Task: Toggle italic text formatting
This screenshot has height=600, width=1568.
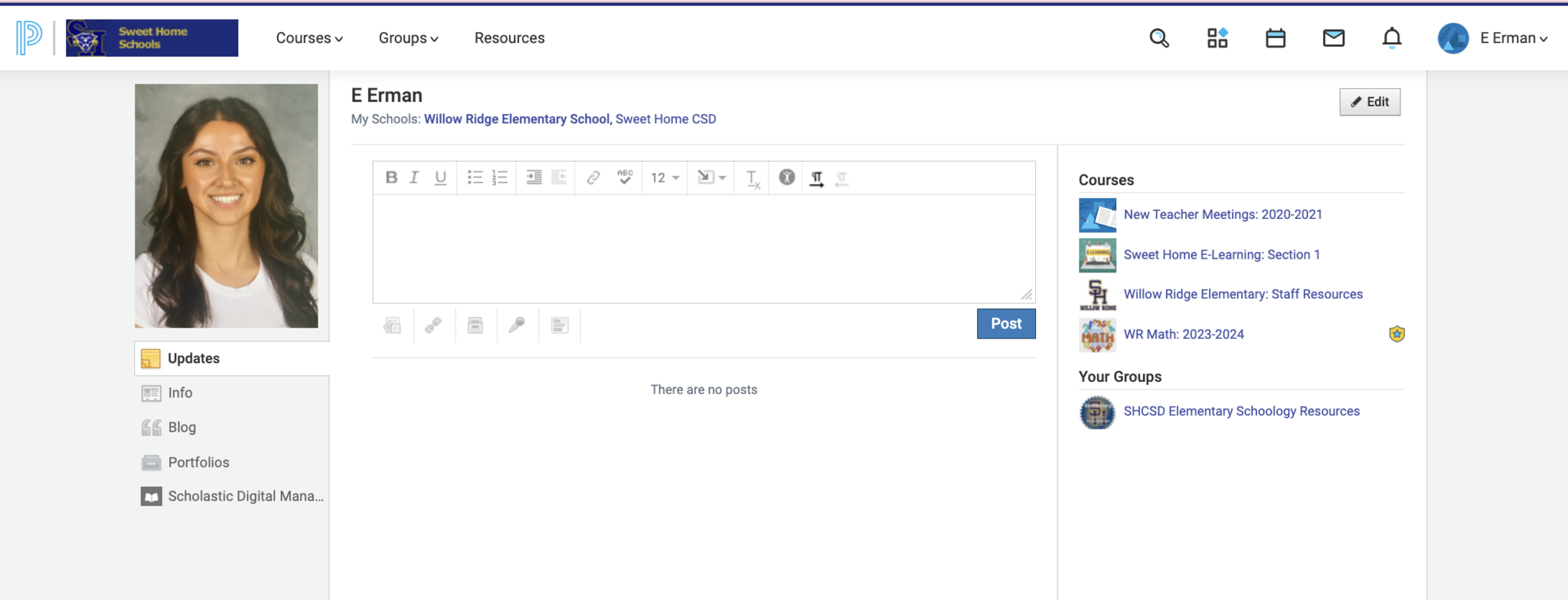Action: click(x=414, y=178)
